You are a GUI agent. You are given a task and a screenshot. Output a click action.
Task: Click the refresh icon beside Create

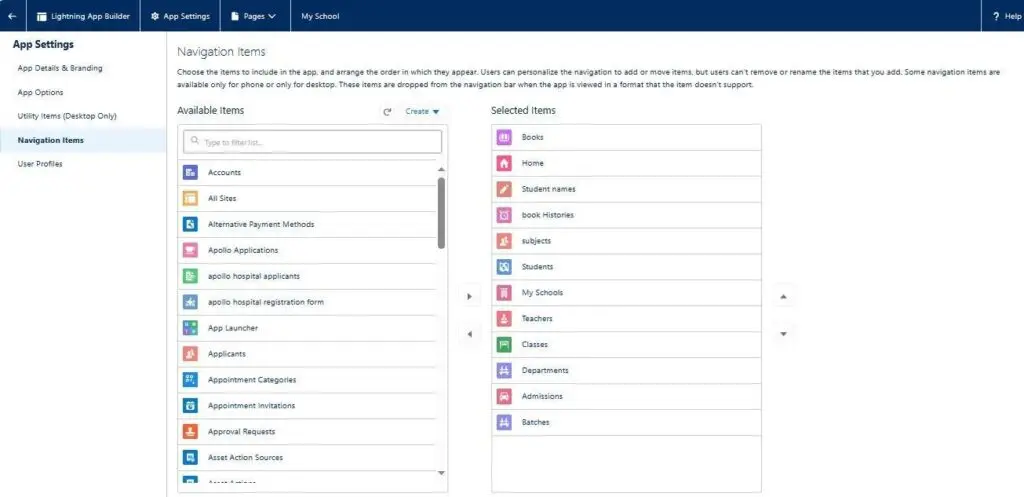(387, 112)
